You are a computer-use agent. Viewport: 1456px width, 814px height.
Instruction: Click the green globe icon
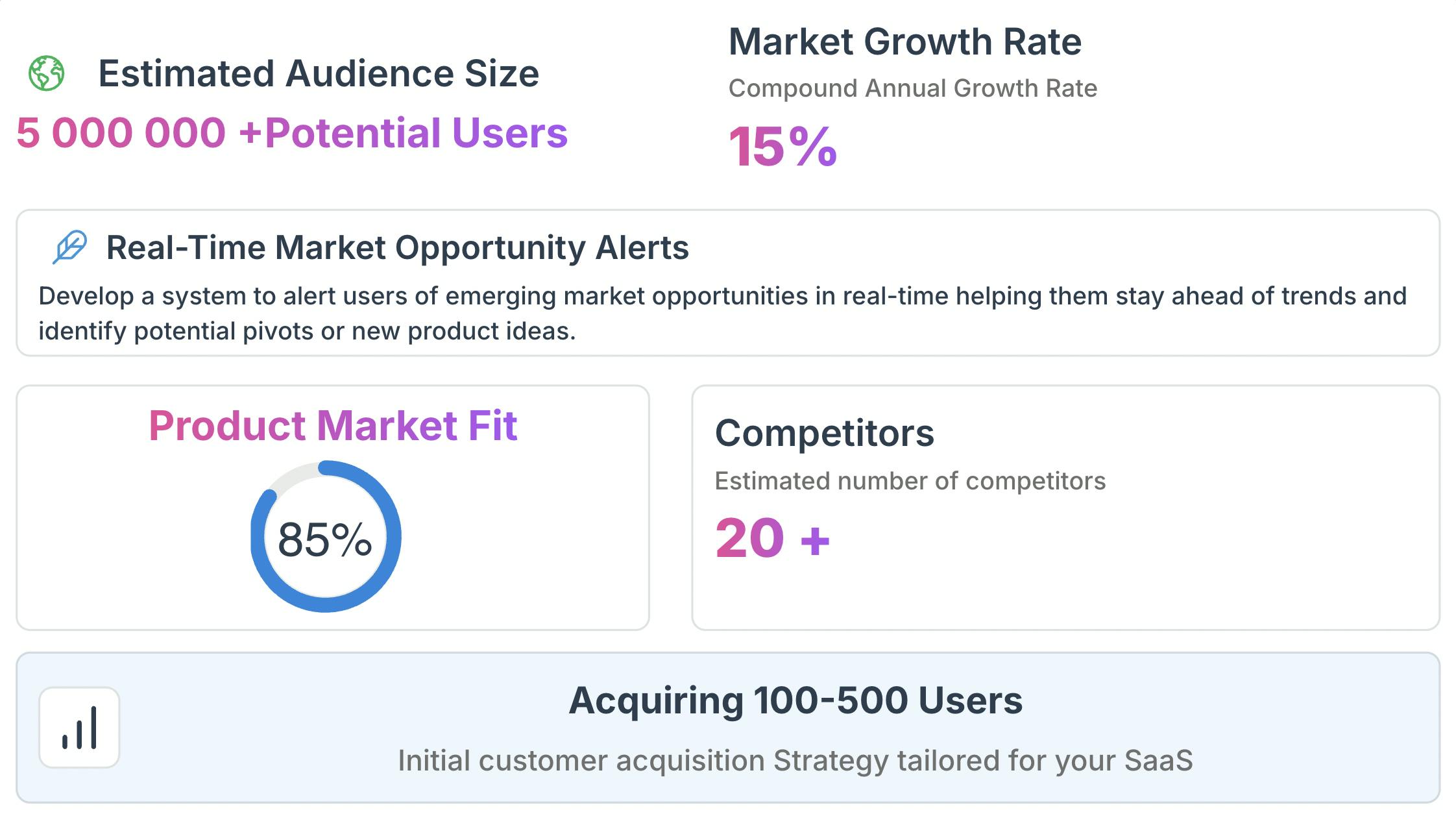click(47, 73)
